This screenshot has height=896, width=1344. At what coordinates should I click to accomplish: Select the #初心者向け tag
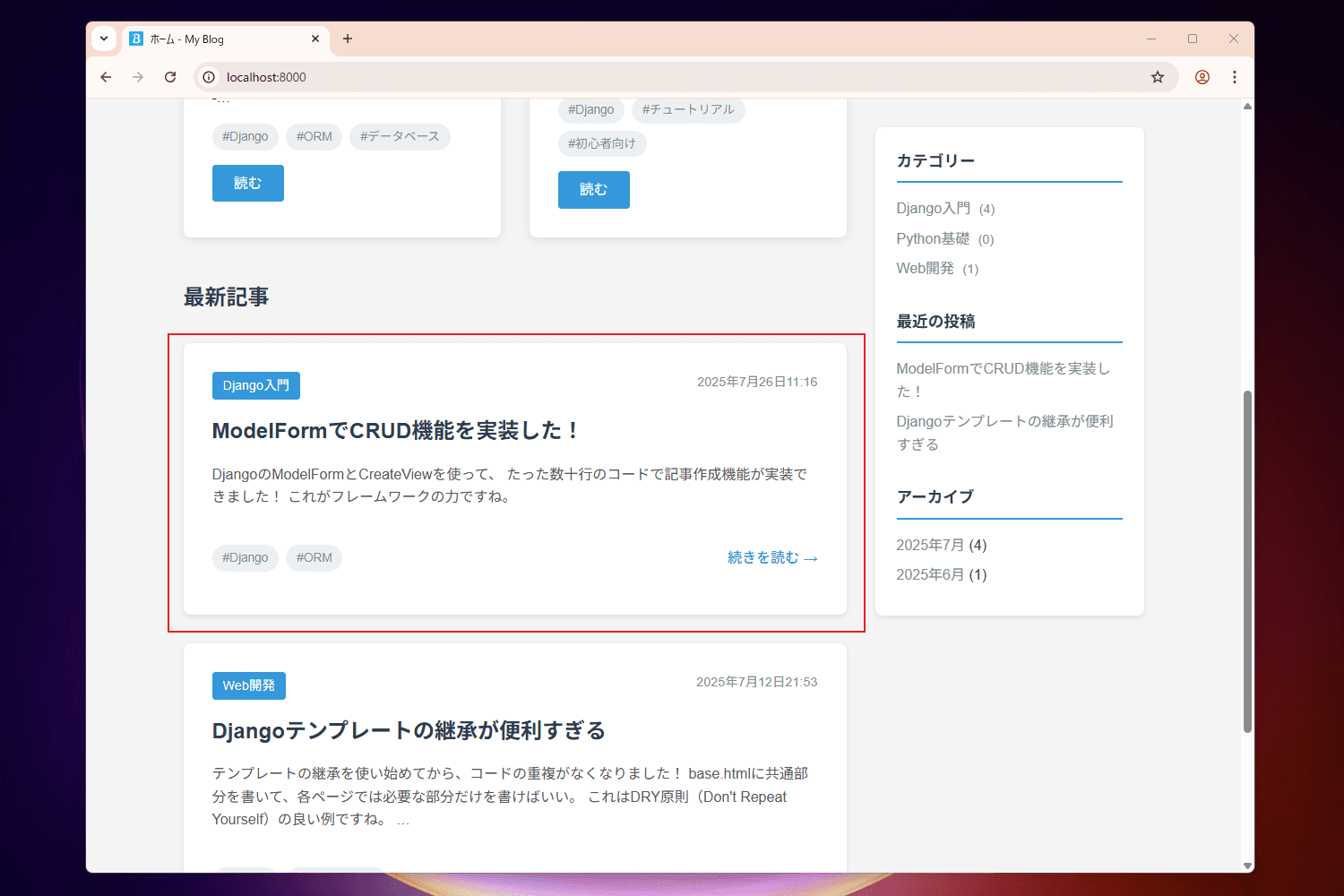pyautogui.click(x=602, y=143)
